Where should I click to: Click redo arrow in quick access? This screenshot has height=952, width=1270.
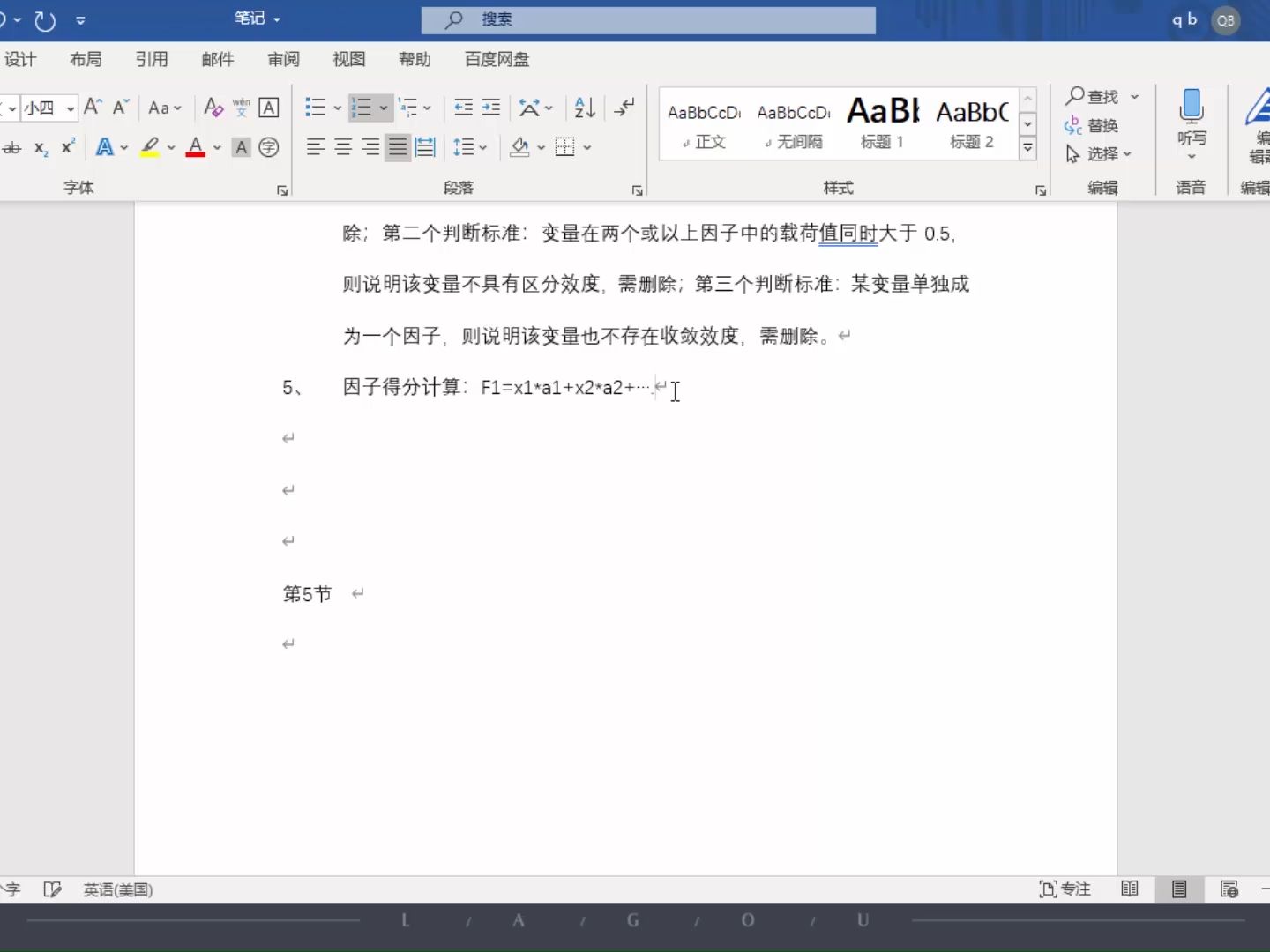(x=44, y=20)
